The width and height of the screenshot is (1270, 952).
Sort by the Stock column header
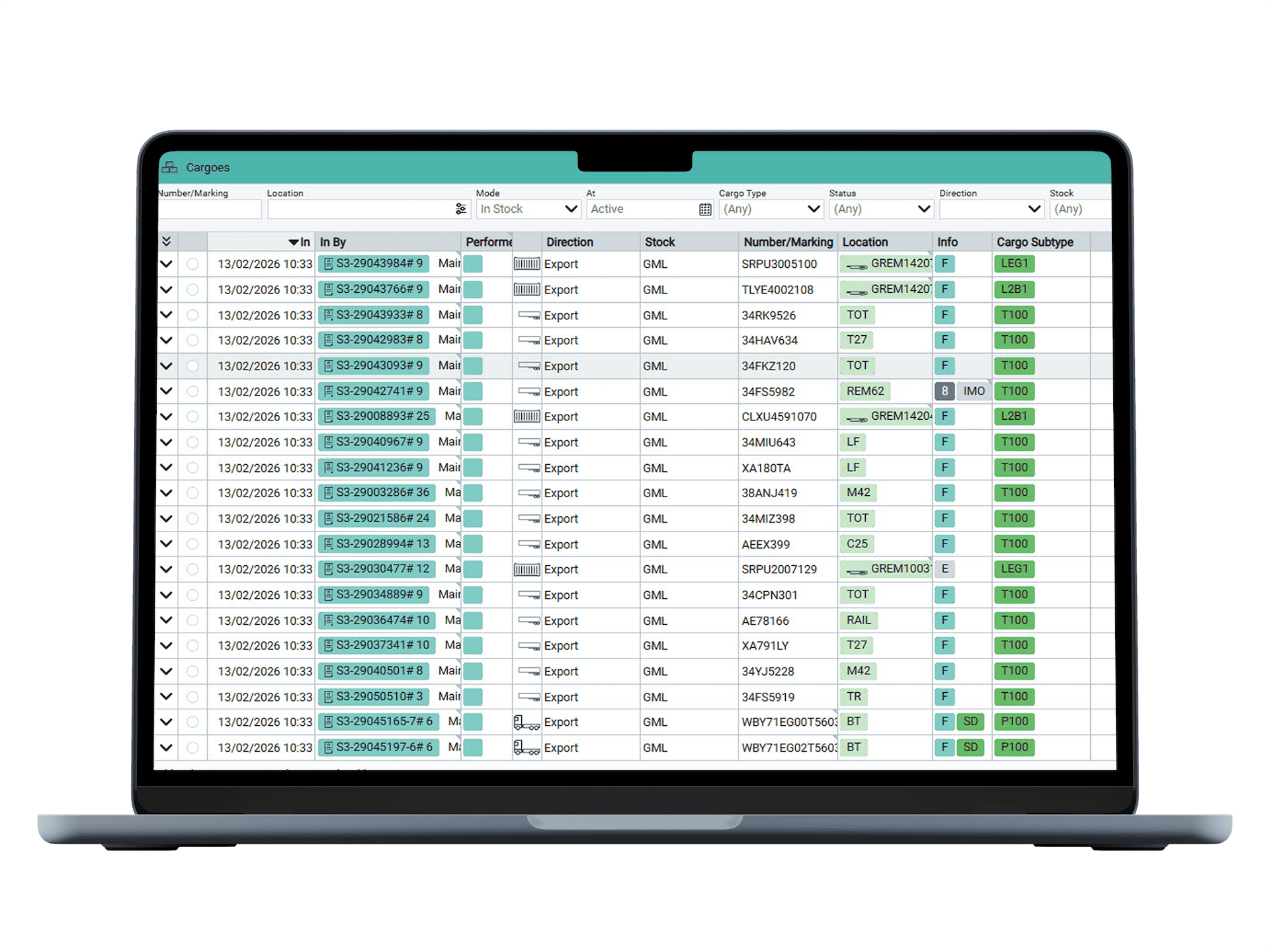tap(659, 242)
